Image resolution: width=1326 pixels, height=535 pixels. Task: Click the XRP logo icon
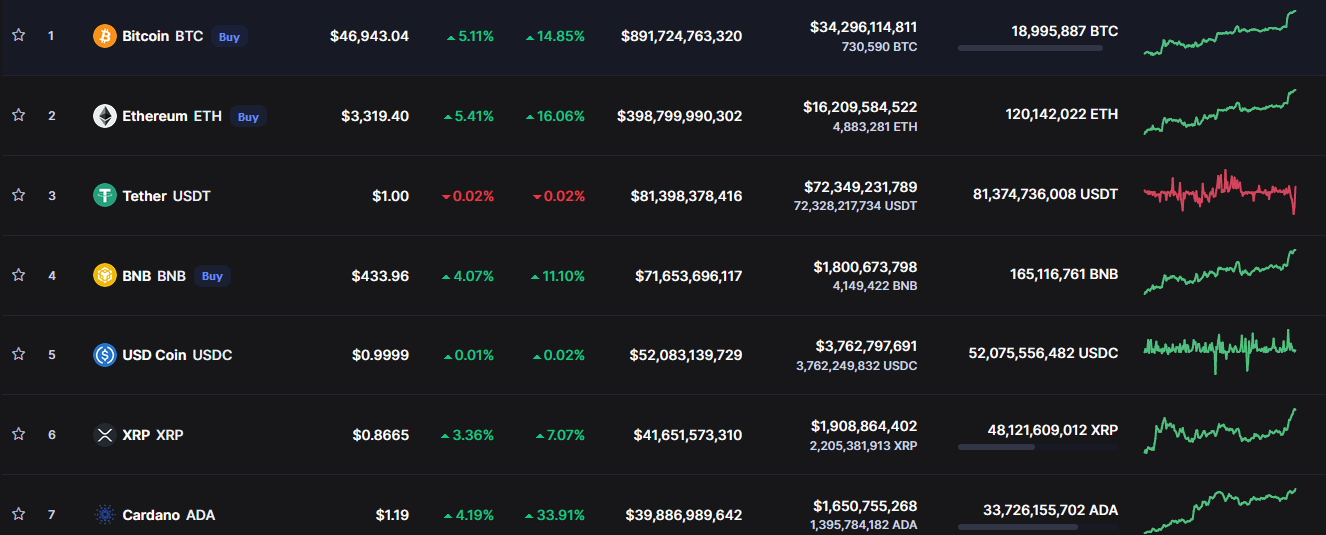(x=104, y=435)
